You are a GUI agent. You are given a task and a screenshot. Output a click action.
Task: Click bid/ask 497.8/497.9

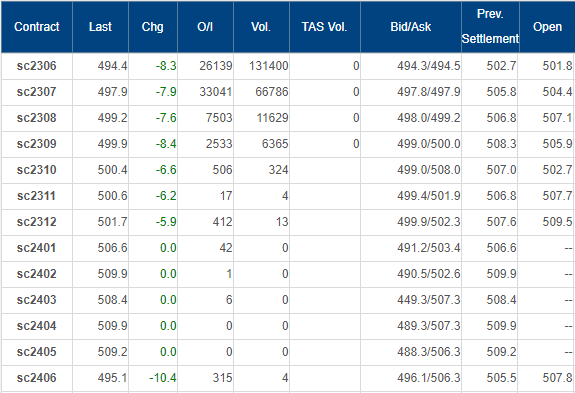(x=429, y=92)
